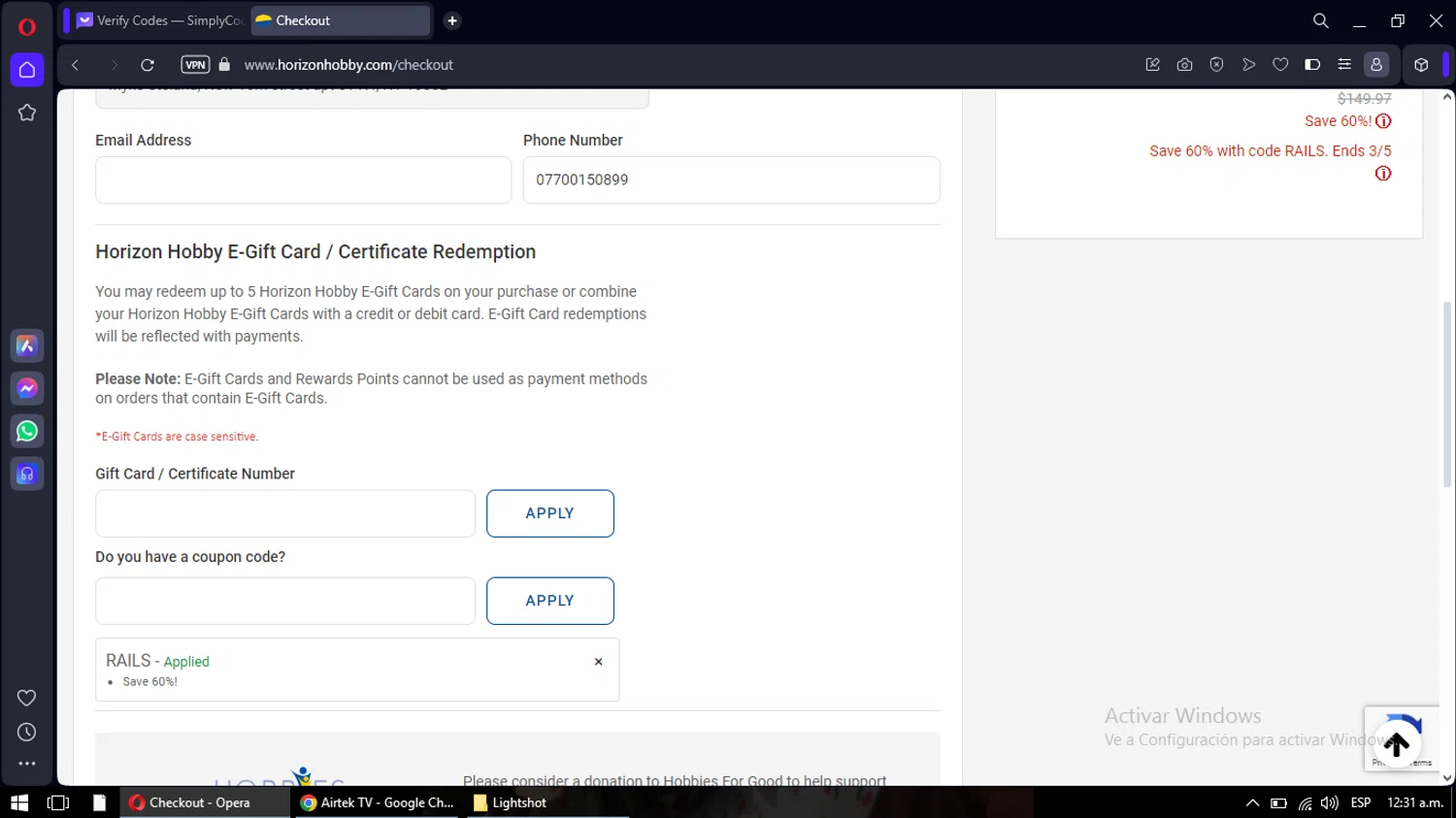
Task: Select the Checkout browser tab
Action: 340,20
